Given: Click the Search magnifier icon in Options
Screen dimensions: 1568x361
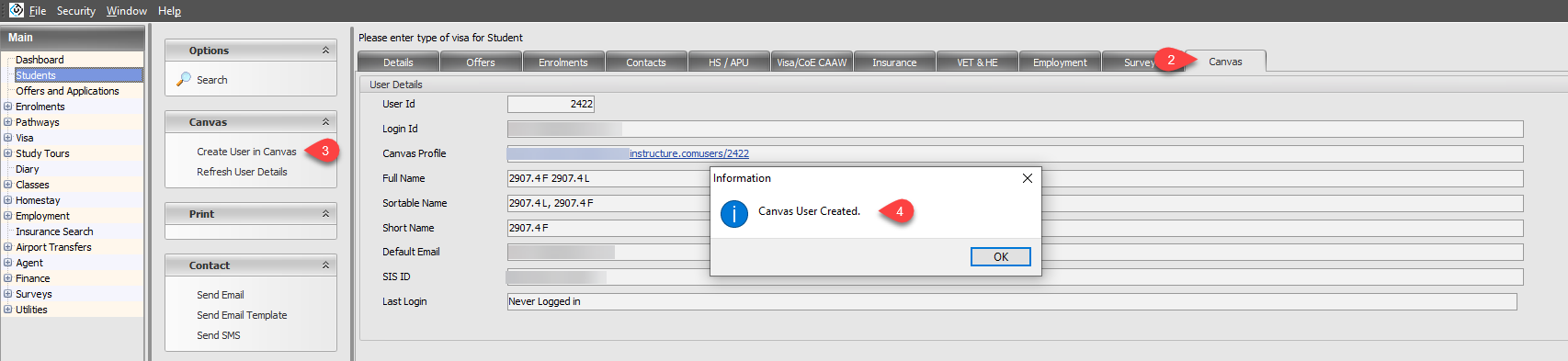Looking at the screenshot, I should point(184,80).
